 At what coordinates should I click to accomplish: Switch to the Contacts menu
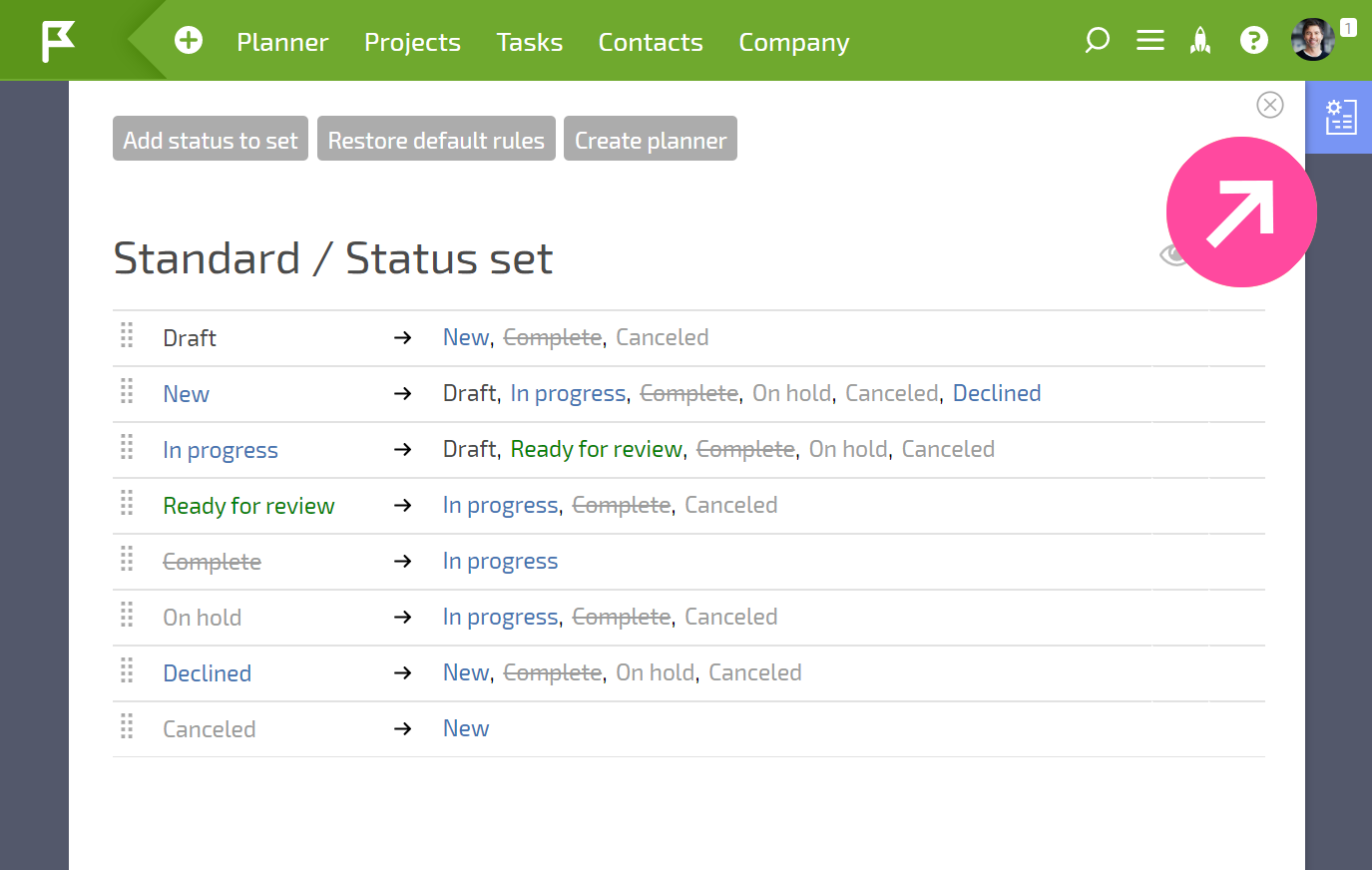651,42
